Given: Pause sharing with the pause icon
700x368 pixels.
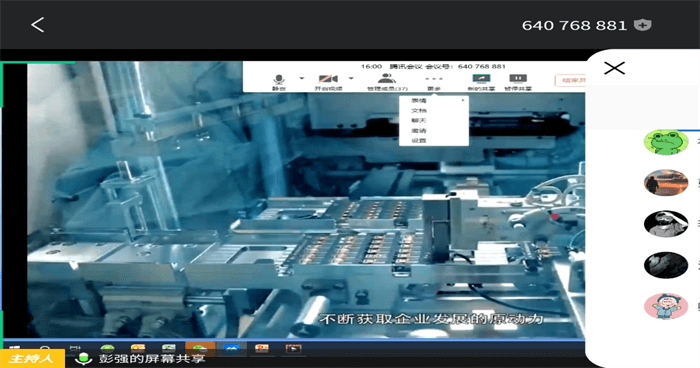Looking at the screenshot, I should pos(518,82).
